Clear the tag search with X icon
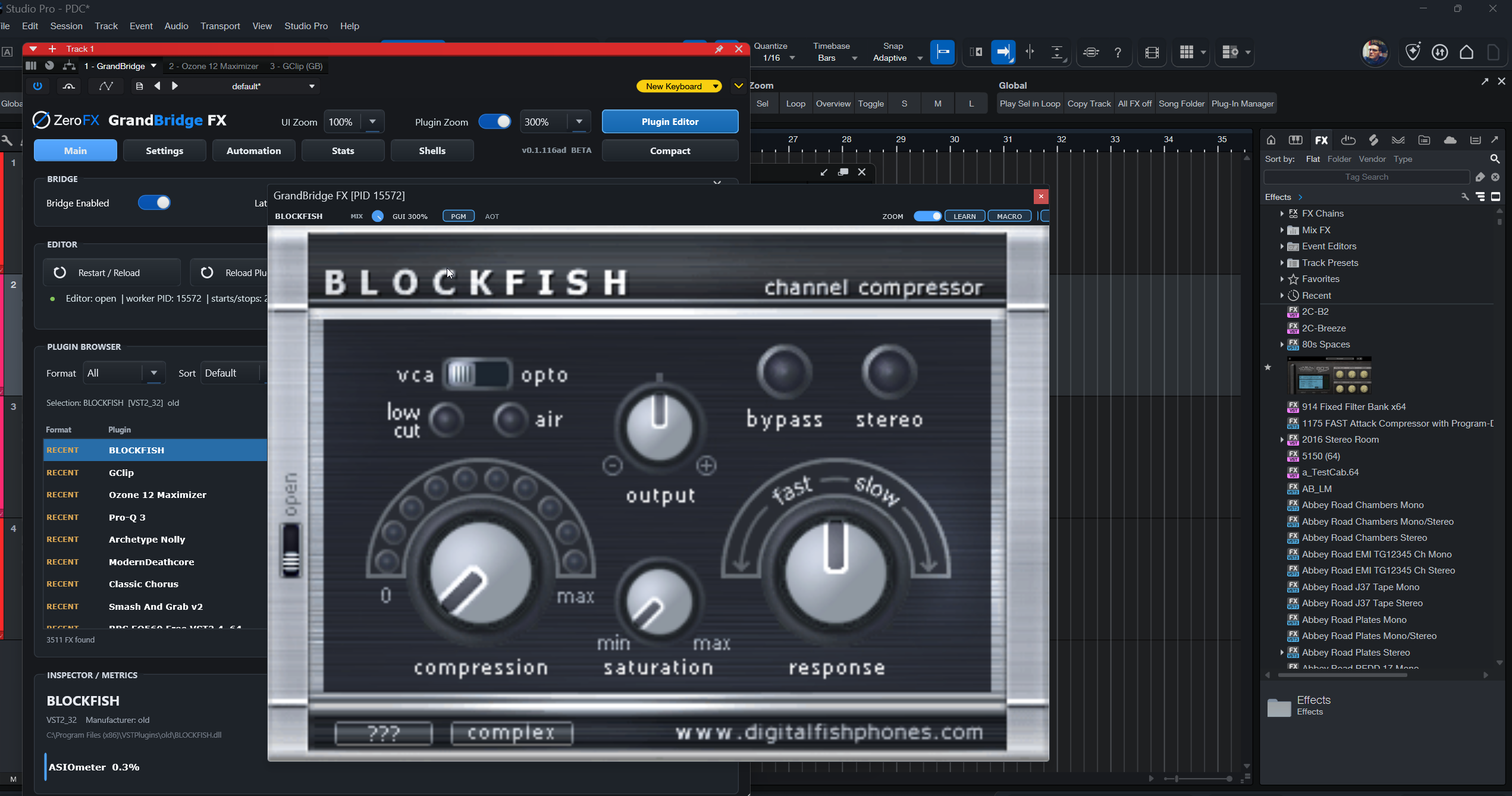Image resolution: width=1512 pixels, height=796 pixels. pyautogui.click(x=1495, y=177)
